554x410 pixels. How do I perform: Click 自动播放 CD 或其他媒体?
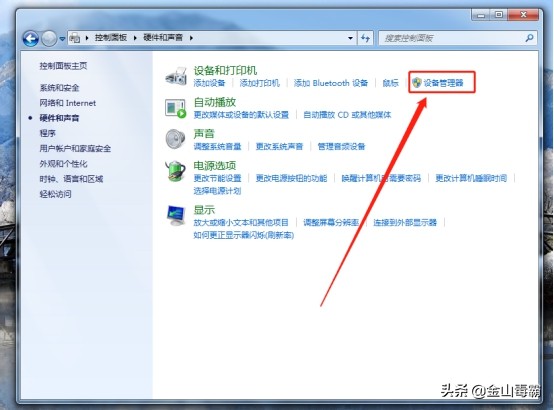coord(347,115)
